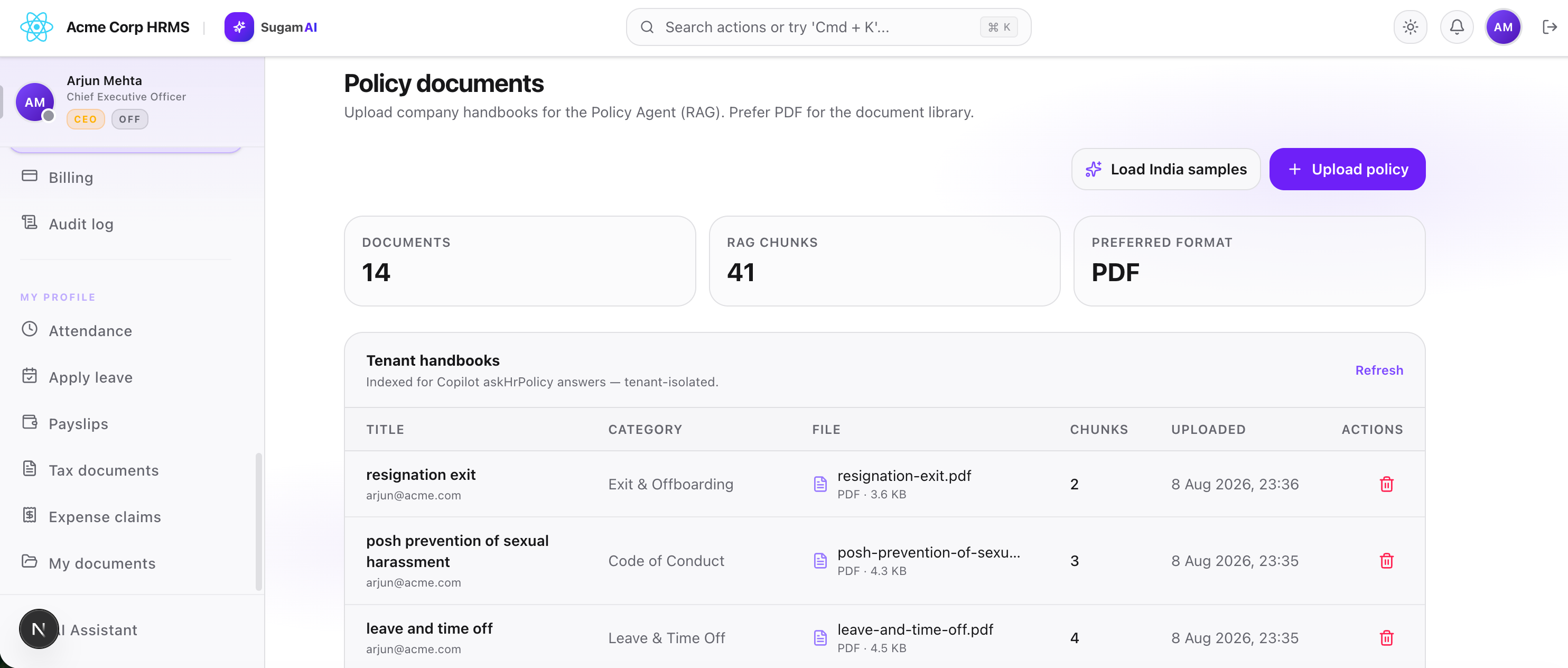
Task: Click the search magnifier icon
Action: coord(647,27)
